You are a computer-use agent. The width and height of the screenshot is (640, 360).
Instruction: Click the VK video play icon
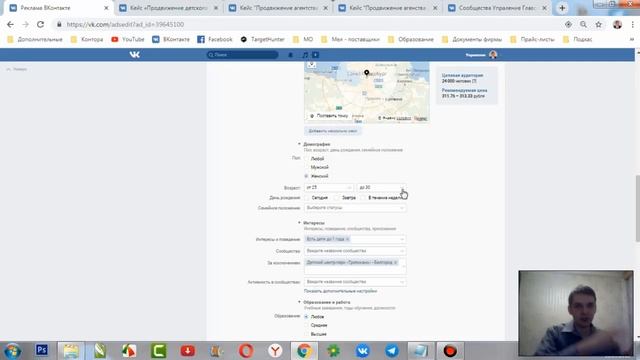(x=316, y=55)
